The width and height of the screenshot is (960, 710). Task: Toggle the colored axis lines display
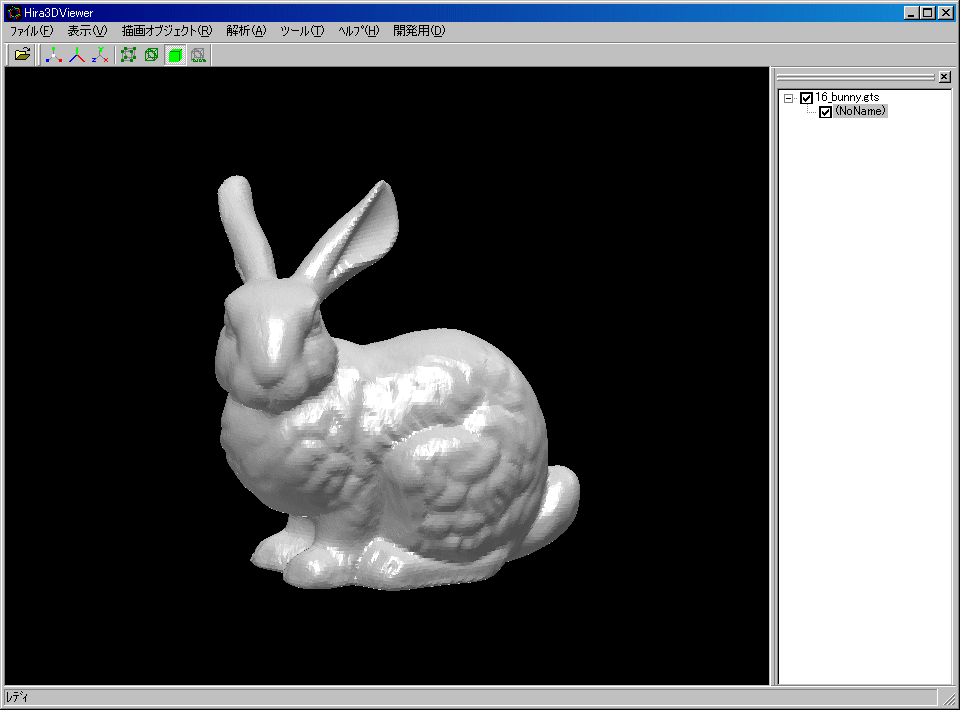pos(77,54)
